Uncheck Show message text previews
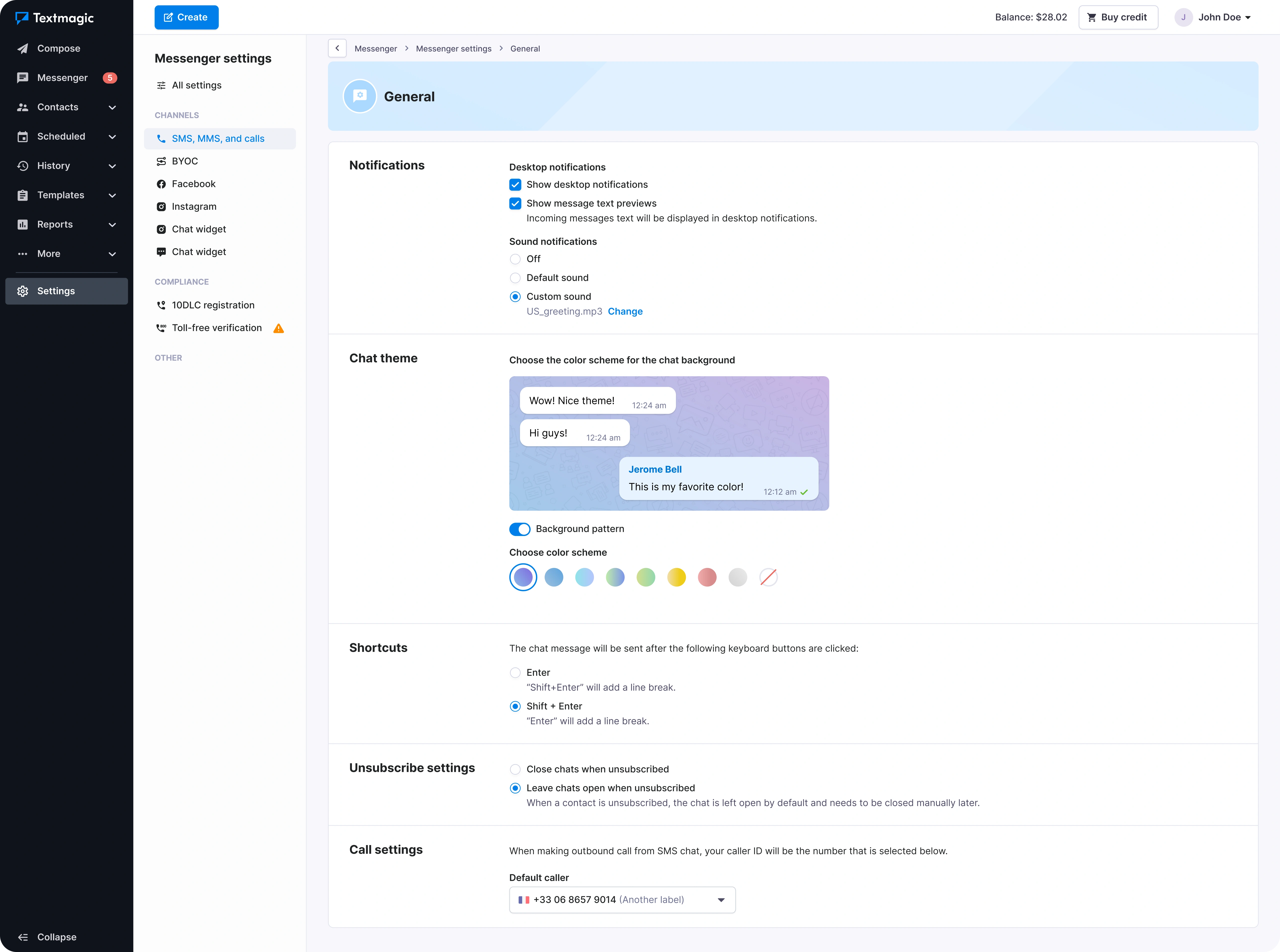Screen dimensions: 1280x952 (x=515, y=203)
